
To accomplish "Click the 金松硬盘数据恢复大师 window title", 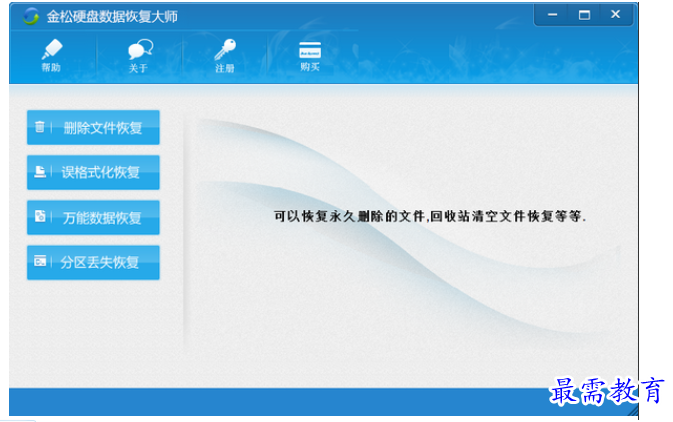I will click(x=112, y=16).
